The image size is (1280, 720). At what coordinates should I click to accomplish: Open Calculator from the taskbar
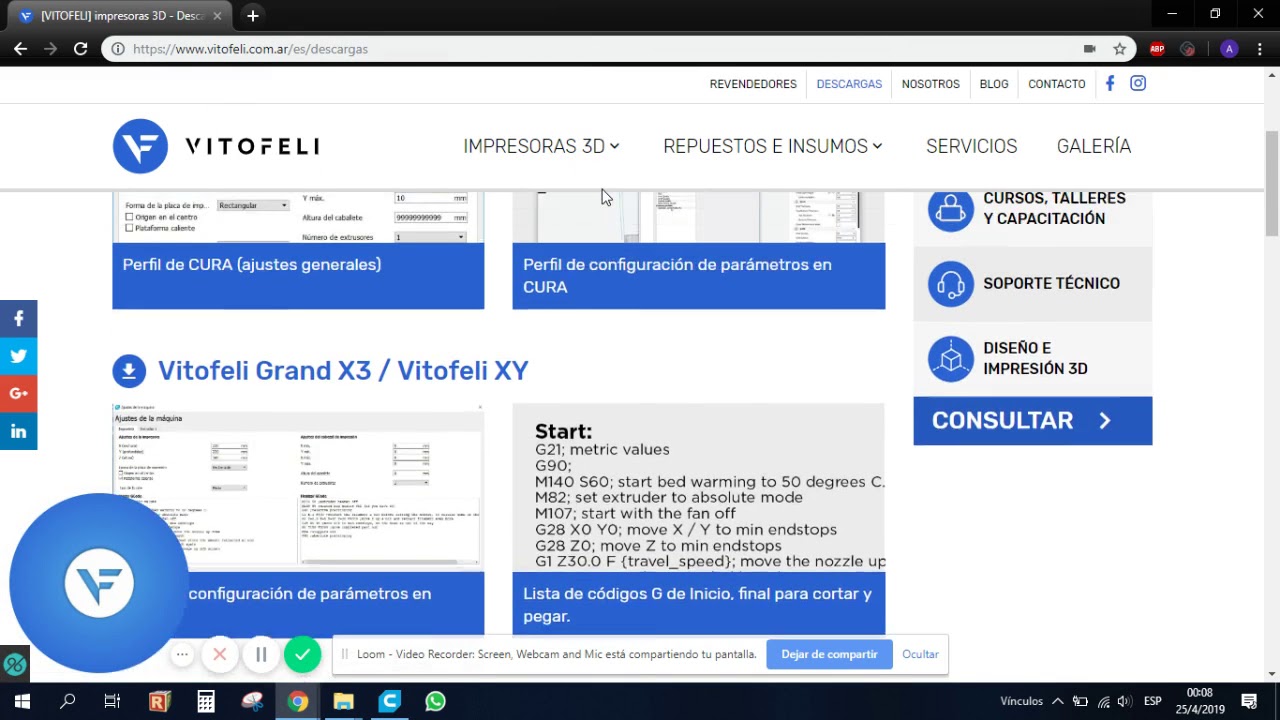[206, 701]
